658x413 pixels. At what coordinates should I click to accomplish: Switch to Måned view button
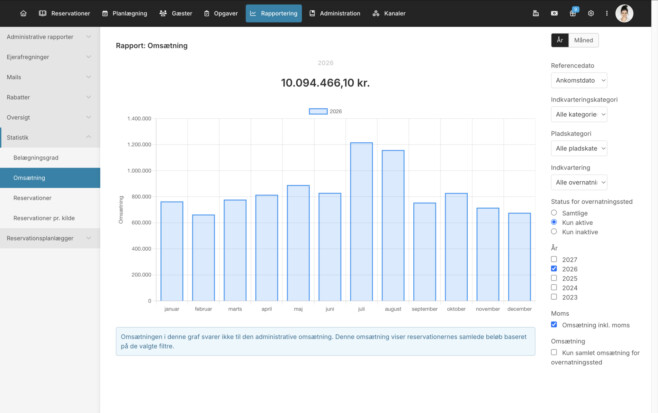(x=583, y=40)
